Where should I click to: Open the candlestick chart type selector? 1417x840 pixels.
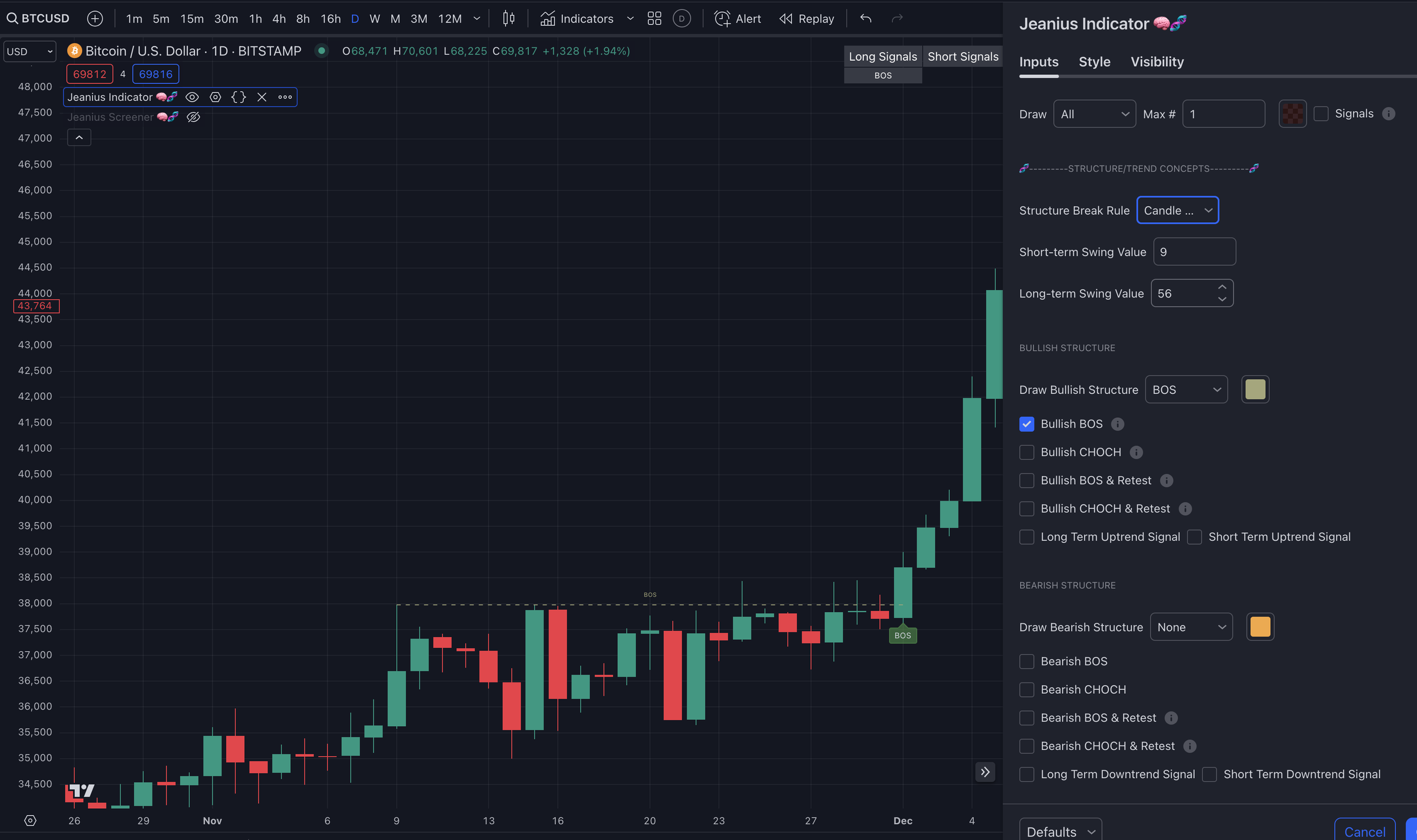[508, 19]
